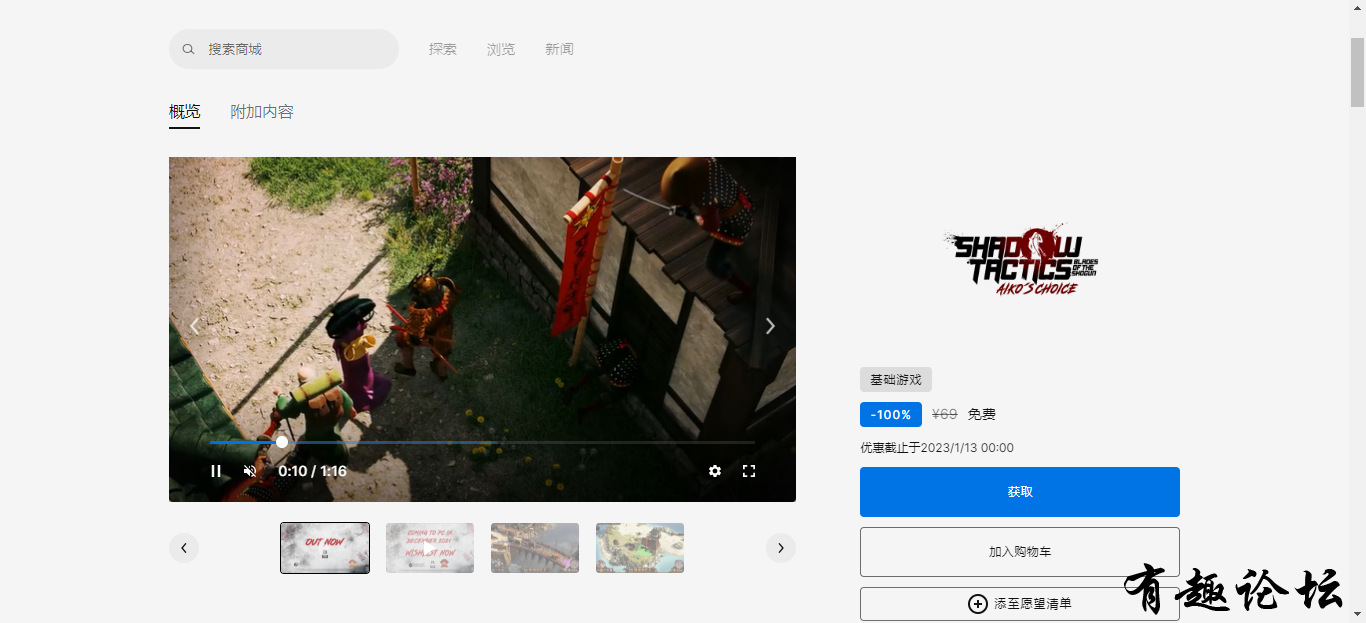Click the 基础游戏 tag
1366x623 pixels.
click(x=896, y=380)
